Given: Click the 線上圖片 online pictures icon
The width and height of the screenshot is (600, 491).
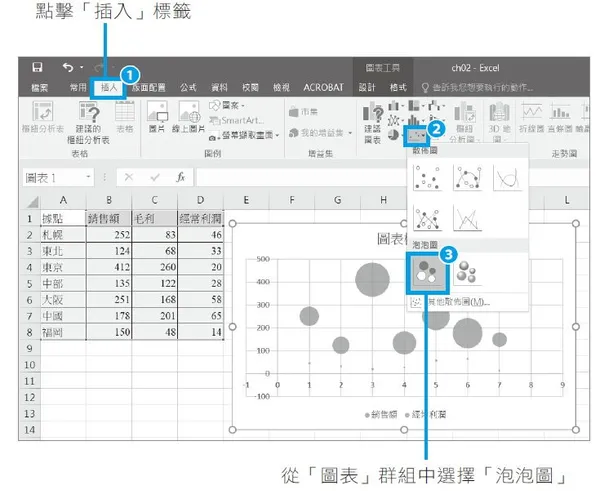Looking at the screenshot, I should coord(189,111).
